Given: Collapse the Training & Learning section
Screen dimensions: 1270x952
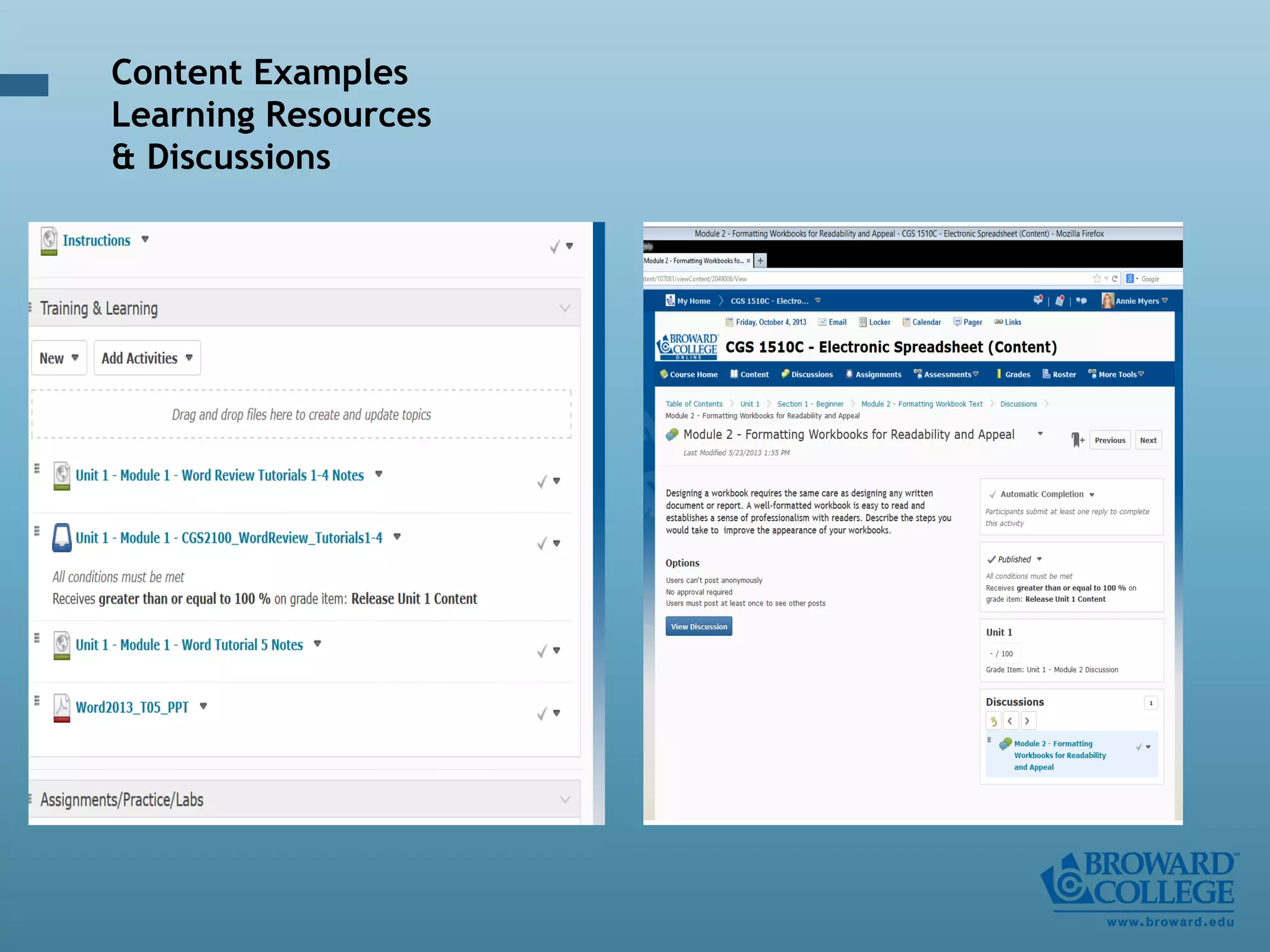Looking at the screenshot, I should click(565, 308).
